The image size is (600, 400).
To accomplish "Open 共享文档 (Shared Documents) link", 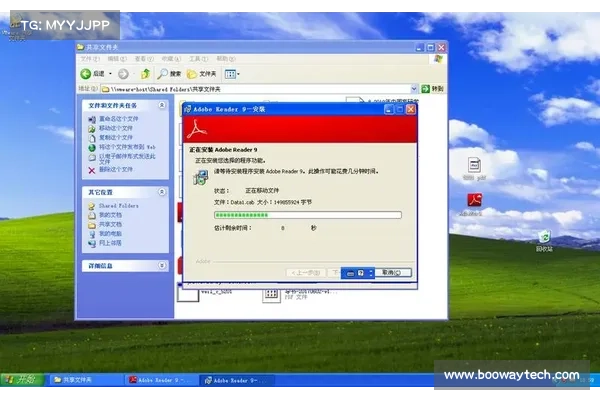I will [105, 224].
